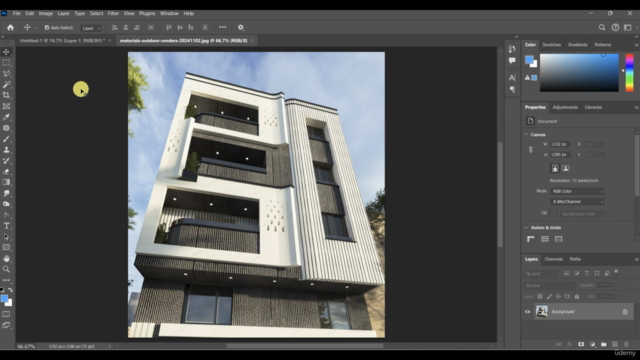
Task: Select the Move tool in toolbar
Action: [x=6, y=52]
